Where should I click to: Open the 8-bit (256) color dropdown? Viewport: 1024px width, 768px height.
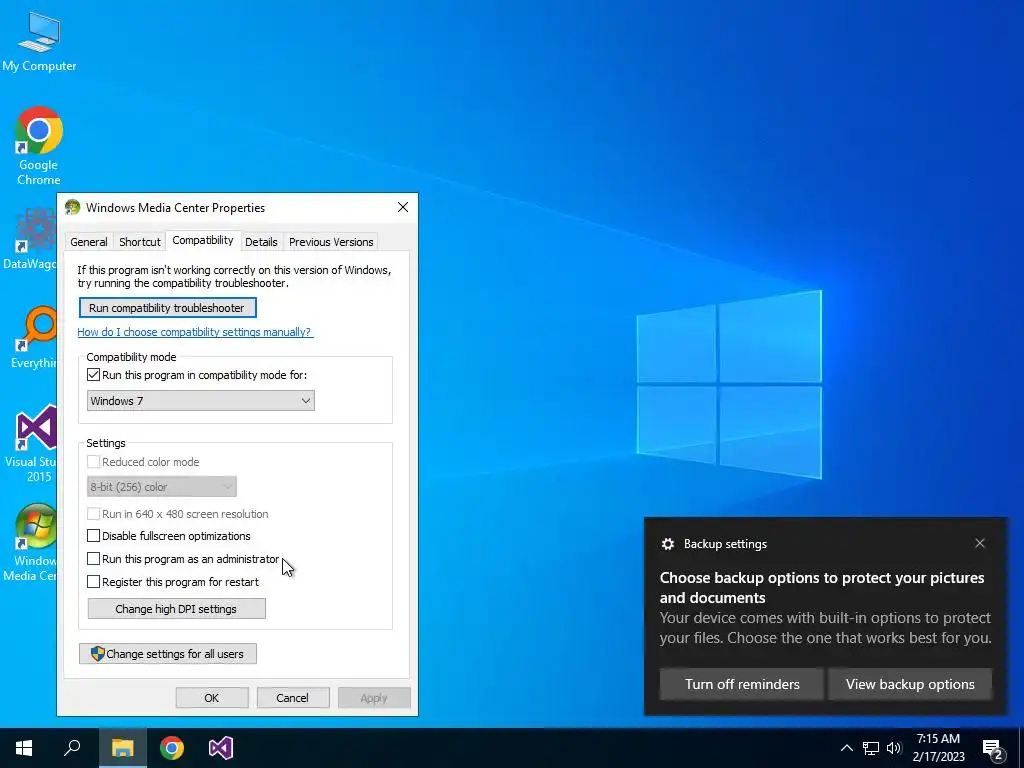(x=161, y=487)
